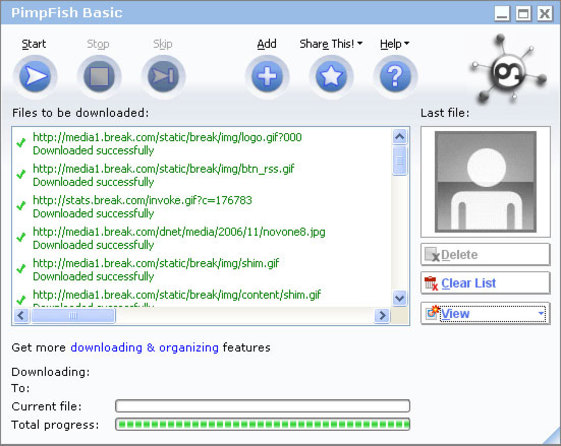Click the Last file label

[445, 113]
